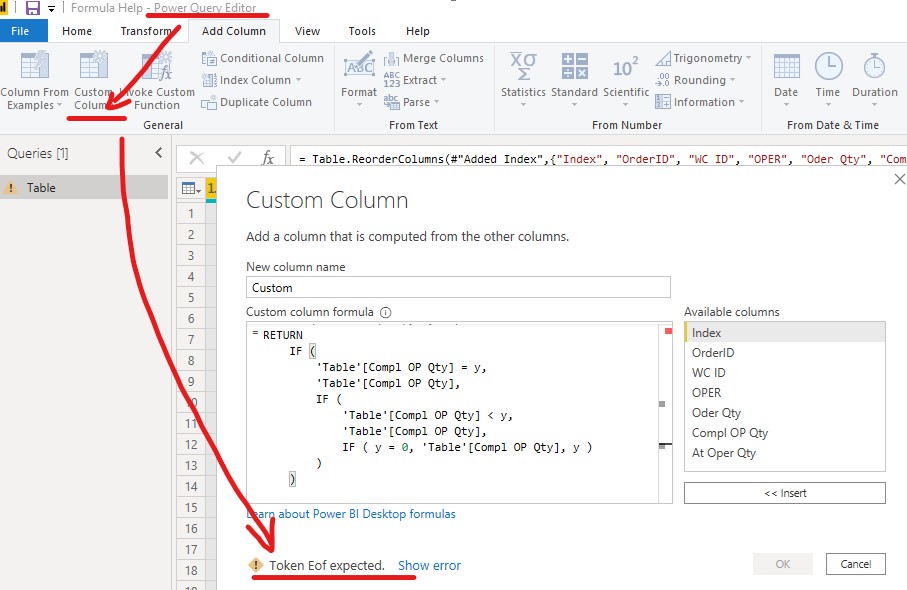
Task: Open the quick access toolbar dropdown arrow
Action: [51, 9]
